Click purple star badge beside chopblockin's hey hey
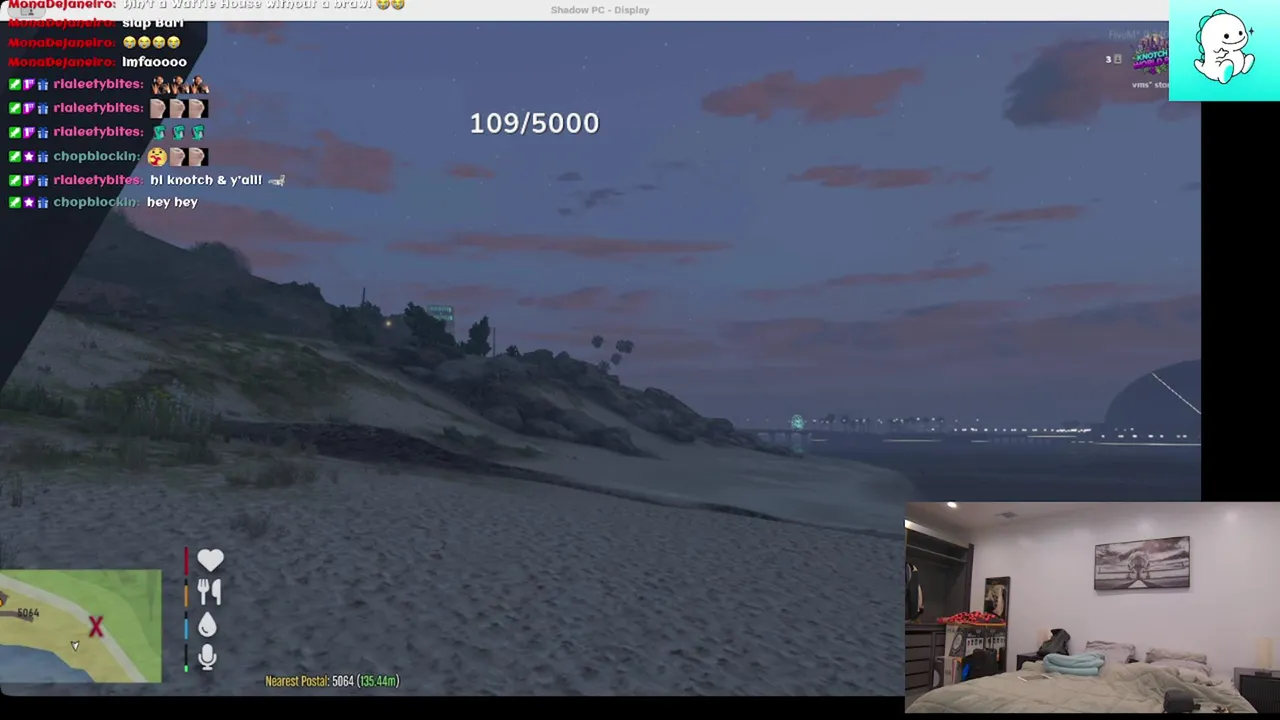 [29, 202]
